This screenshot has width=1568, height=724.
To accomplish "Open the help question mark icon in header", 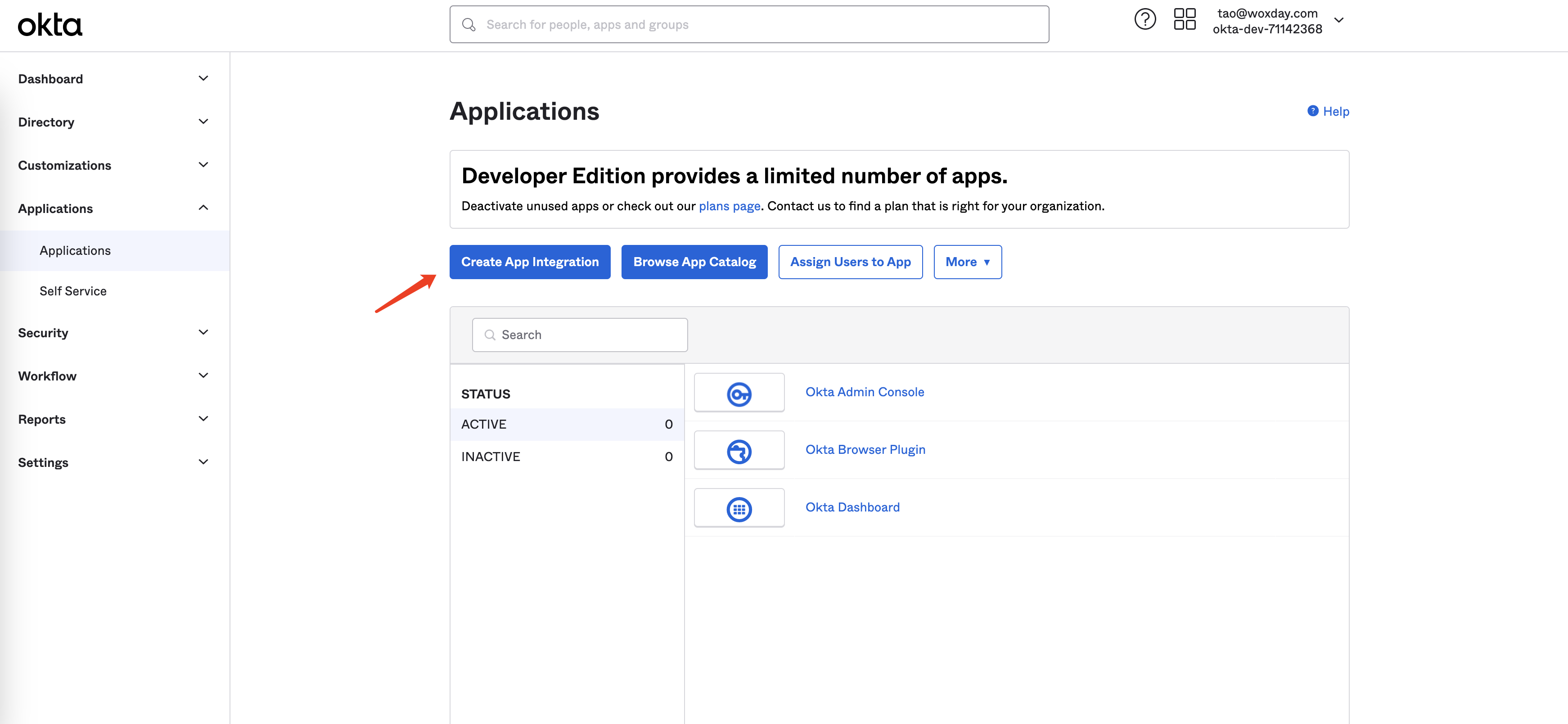I will [1145, 19].
